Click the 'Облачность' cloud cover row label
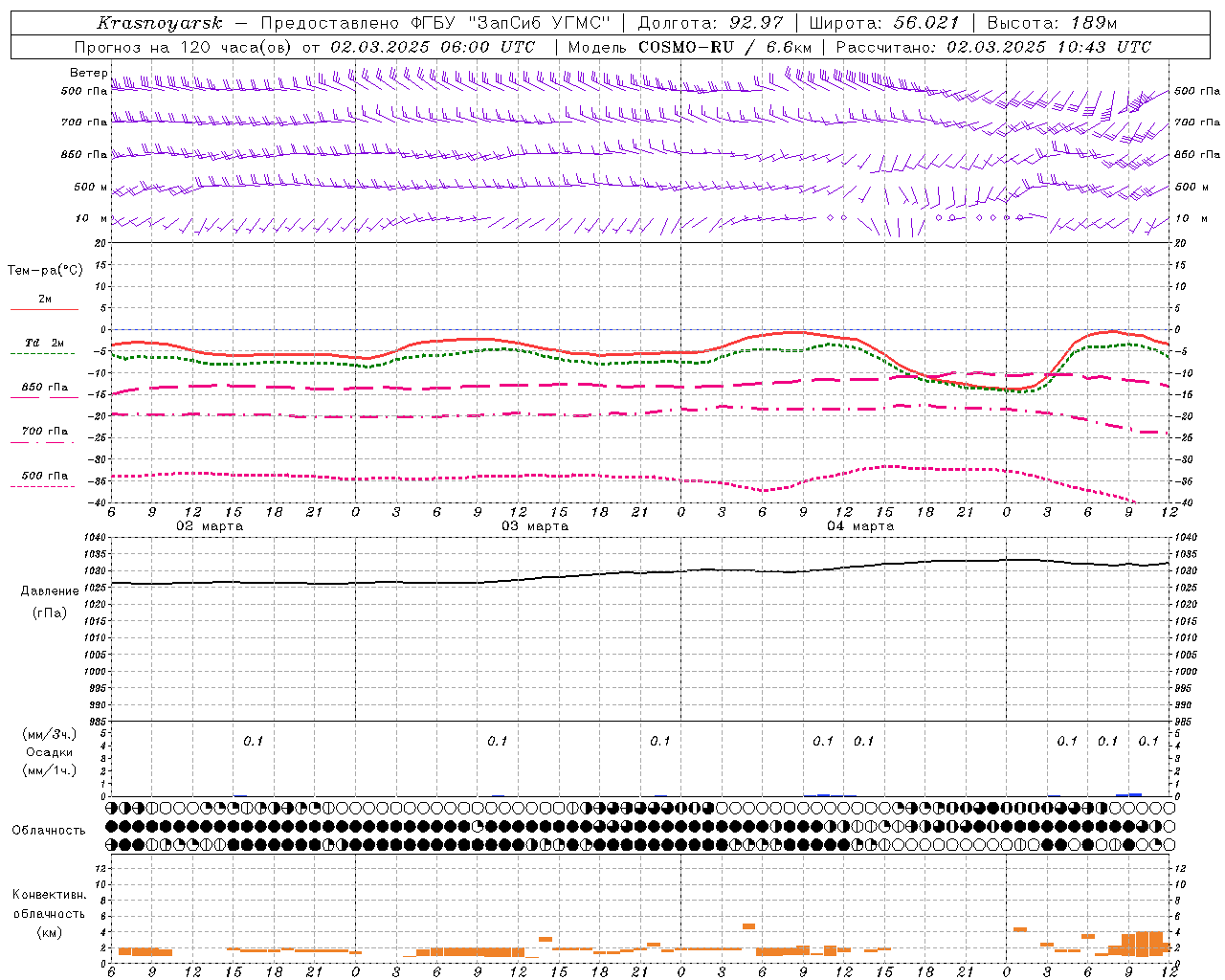This screenshot has width=1225, height=980. [49, 831]
